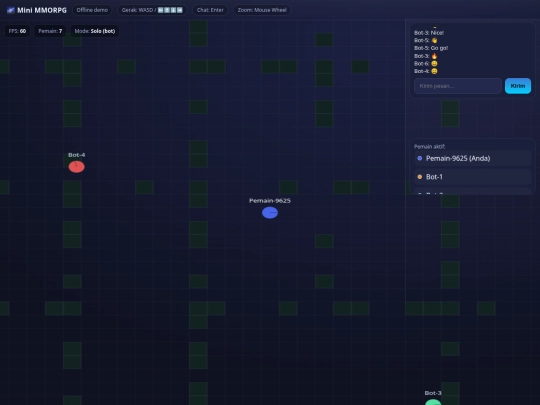Click the Mini MMORPG title
Screen dimensions: 540x405
point(42,10)
